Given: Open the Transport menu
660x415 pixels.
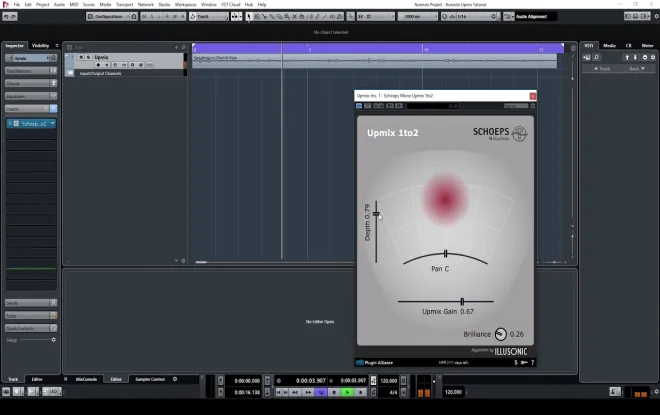Looking at the screenshot, I should pos(125,5).
